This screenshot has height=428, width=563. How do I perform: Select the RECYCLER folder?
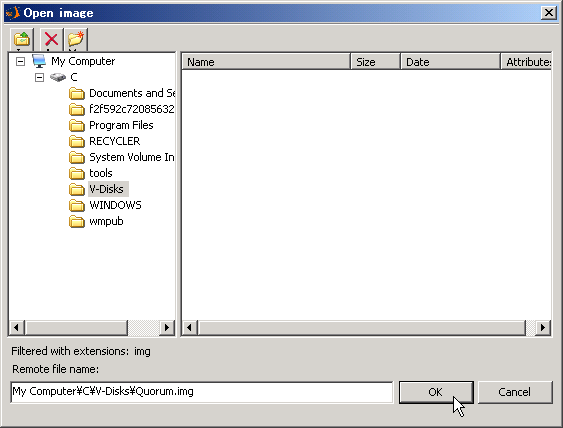[104, 141]
